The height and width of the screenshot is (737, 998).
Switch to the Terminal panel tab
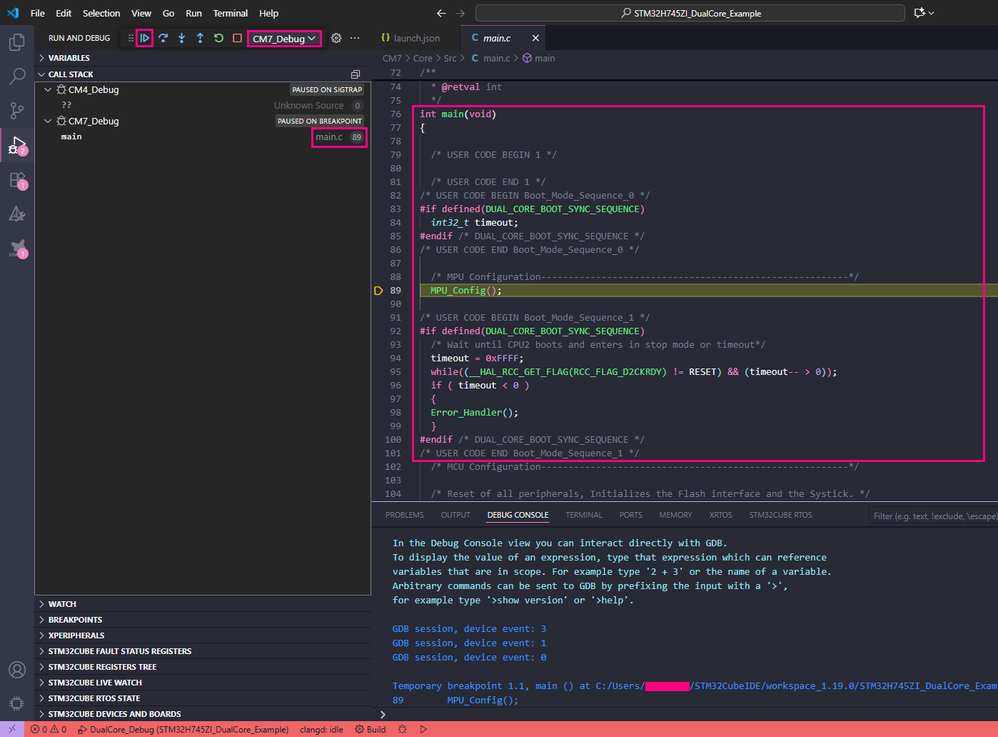click(583, 515)
